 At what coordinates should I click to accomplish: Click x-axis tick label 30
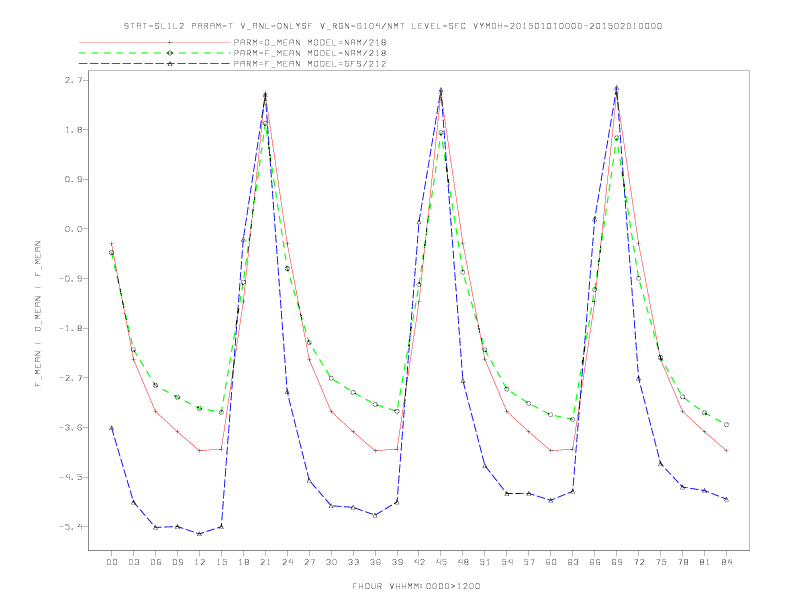tap(331, 562)
